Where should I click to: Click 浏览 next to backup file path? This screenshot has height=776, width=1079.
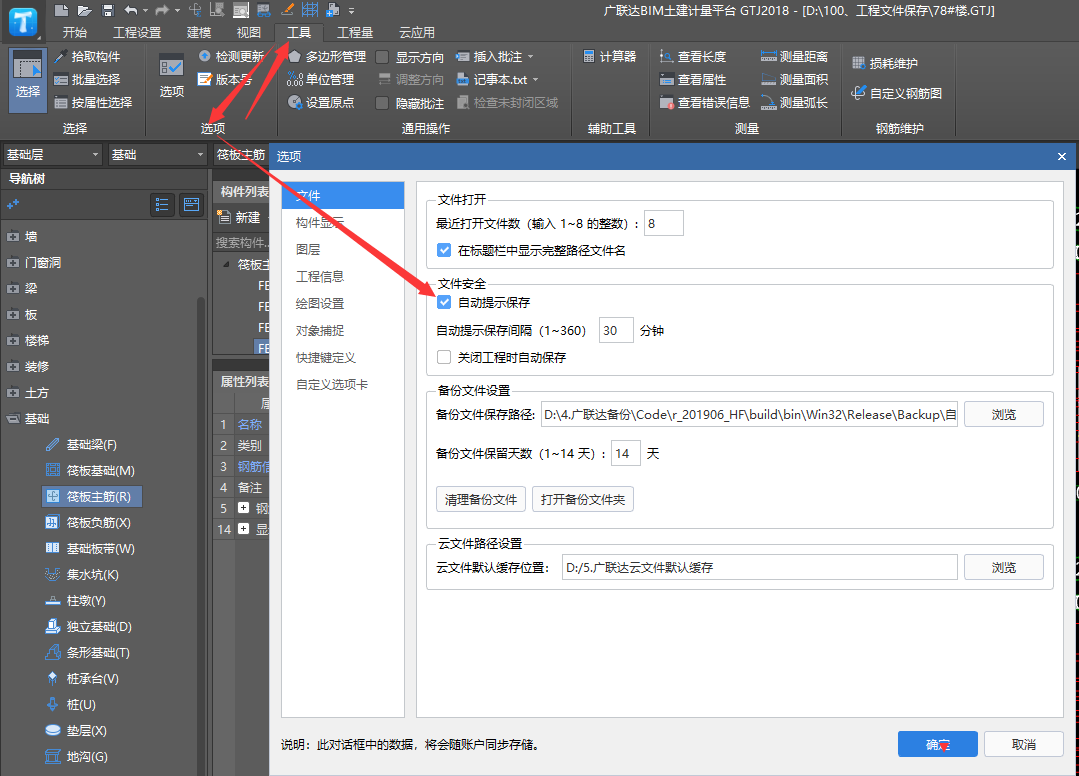pyautogui.click(x=1003, y=414)
